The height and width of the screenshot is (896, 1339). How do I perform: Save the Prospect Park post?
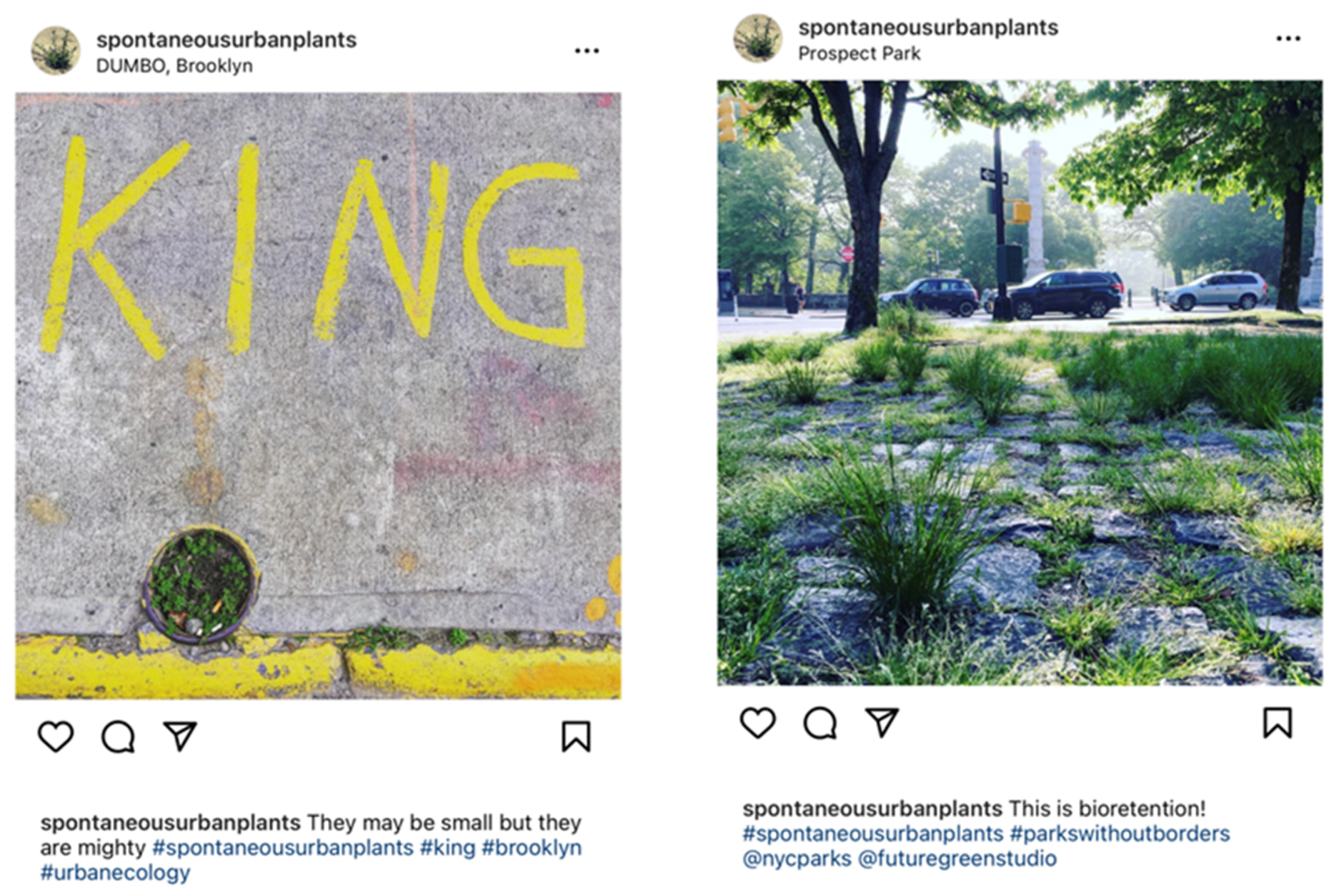[1277, 723]
